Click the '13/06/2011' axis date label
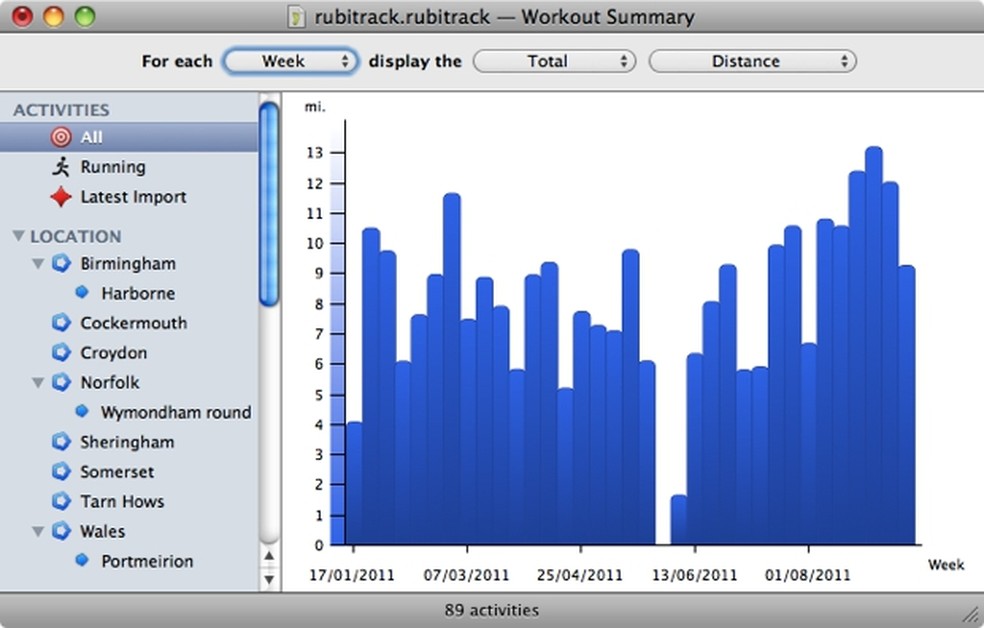This screenshot has width=984, height=628. (694, 575)
